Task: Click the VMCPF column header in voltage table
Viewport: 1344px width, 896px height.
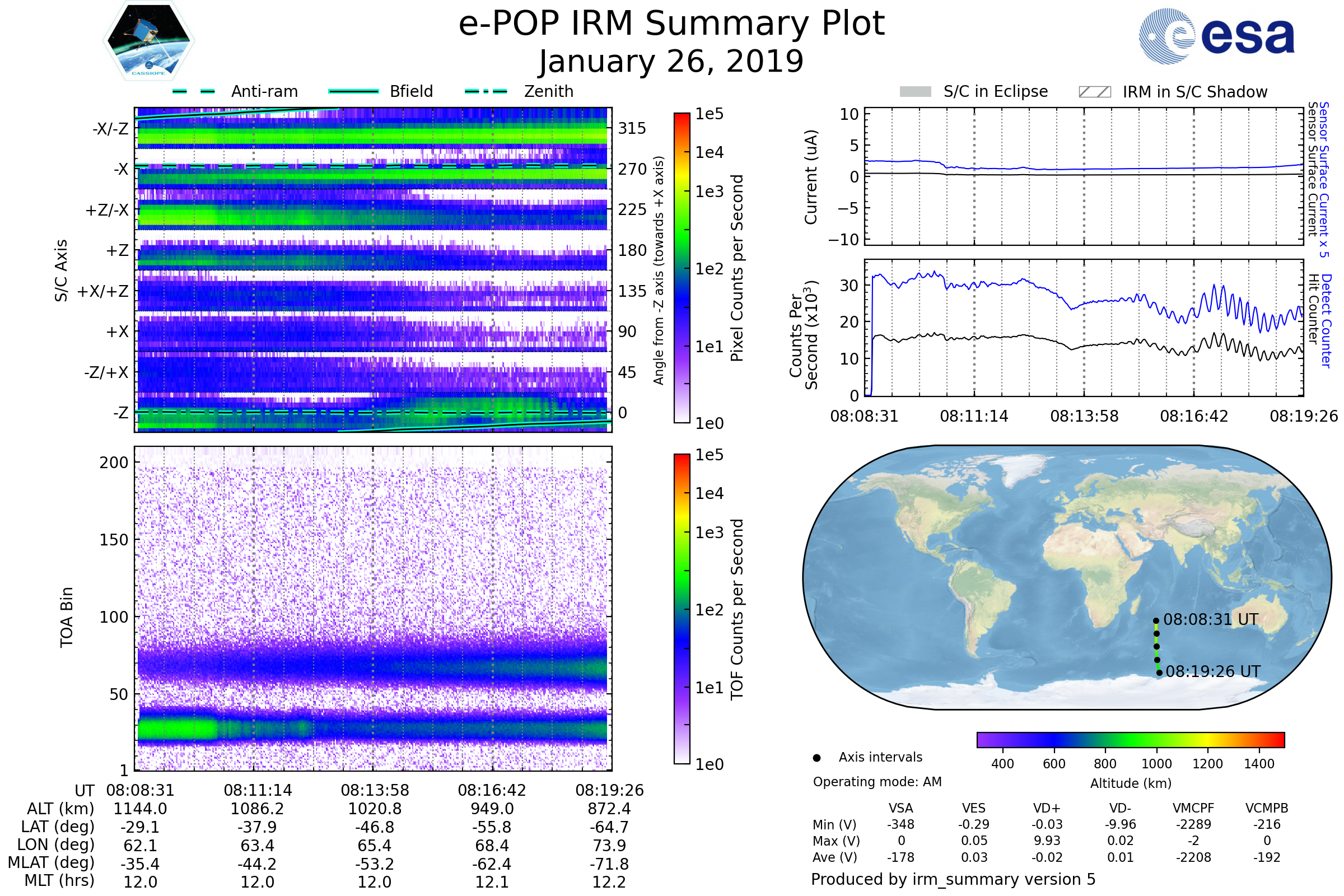Action: click(x=1193, y=808)
